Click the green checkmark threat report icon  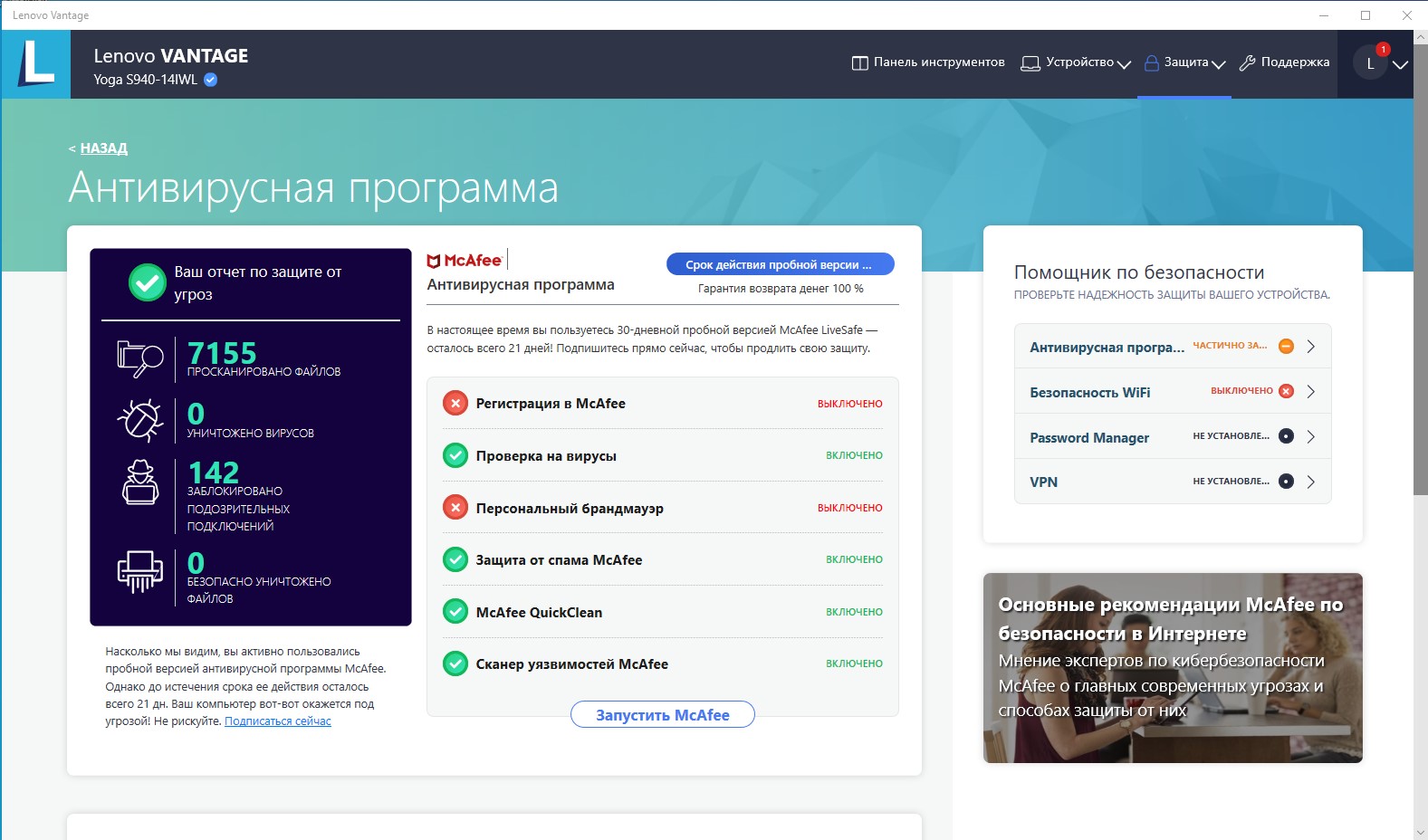147,282
